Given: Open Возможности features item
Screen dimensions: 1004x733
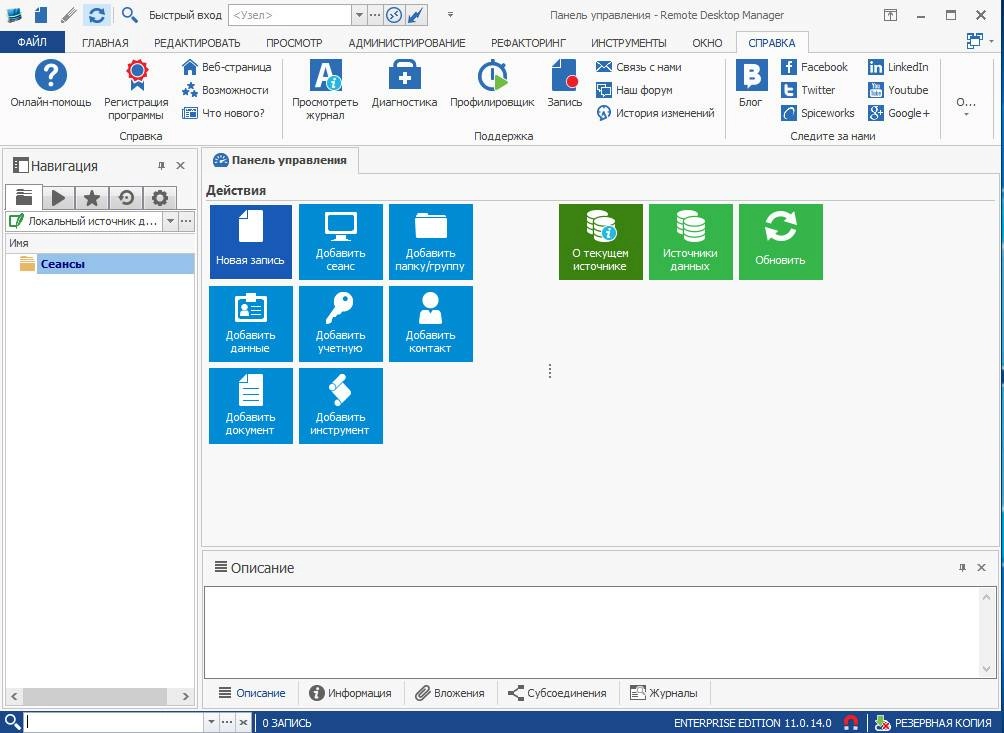Looking at the screenshot, I should click(x=225, y=90).
